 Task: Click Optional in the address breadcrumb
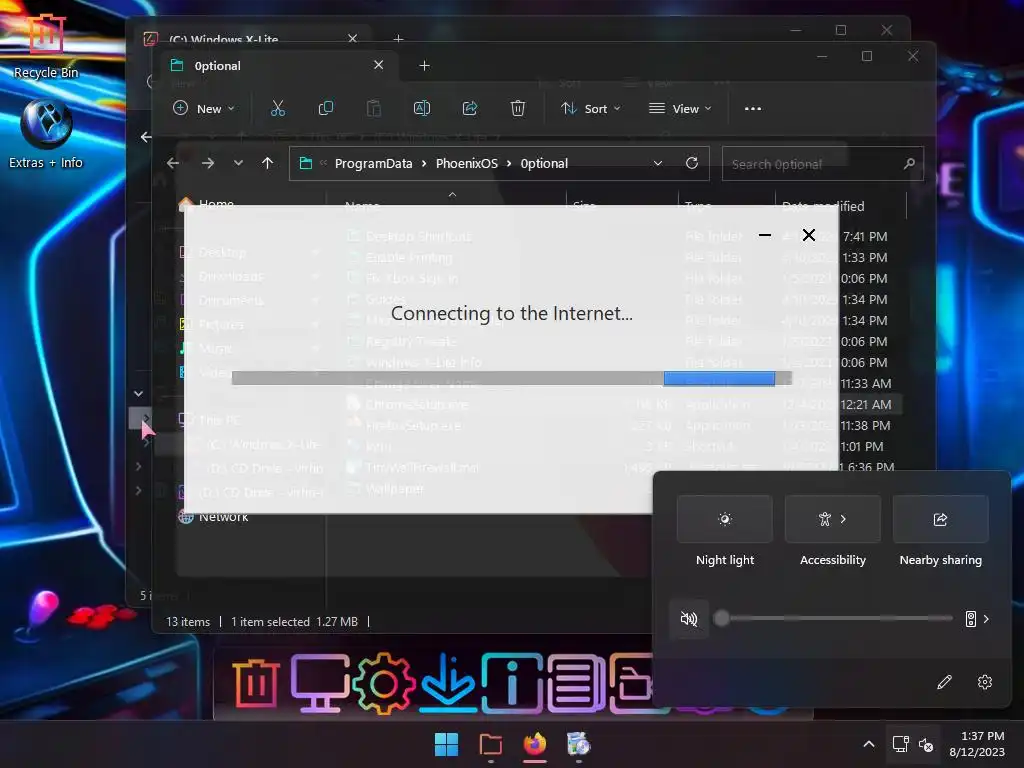coord(544,163)
